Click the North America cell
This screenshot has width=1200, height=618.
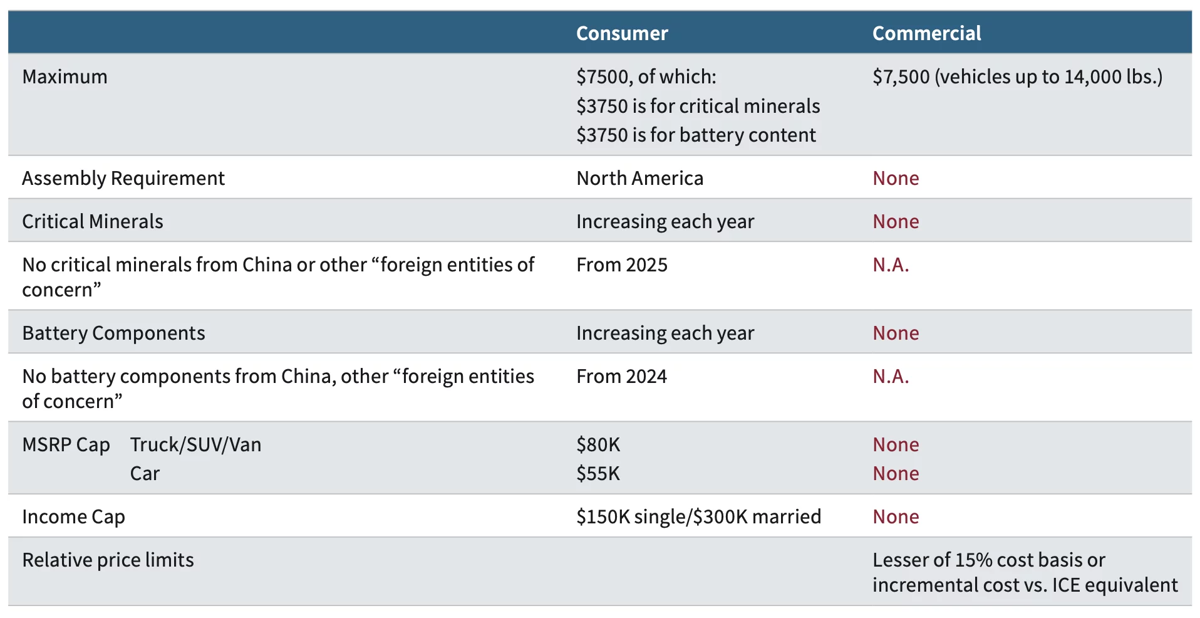click(x=639, y=178)
